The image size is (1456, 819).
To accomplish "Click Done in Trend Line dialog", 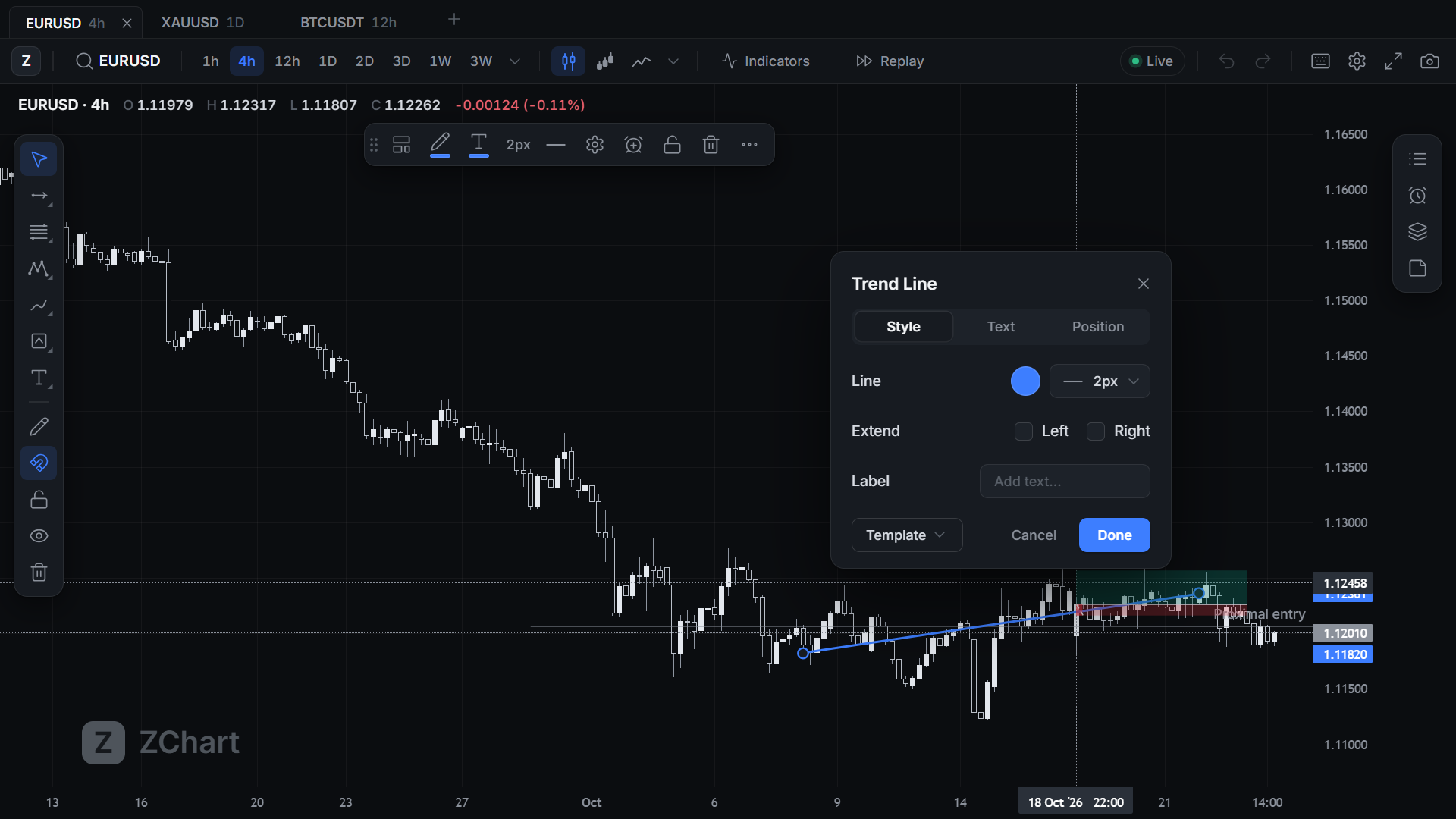I will (x=1114, y=535).
